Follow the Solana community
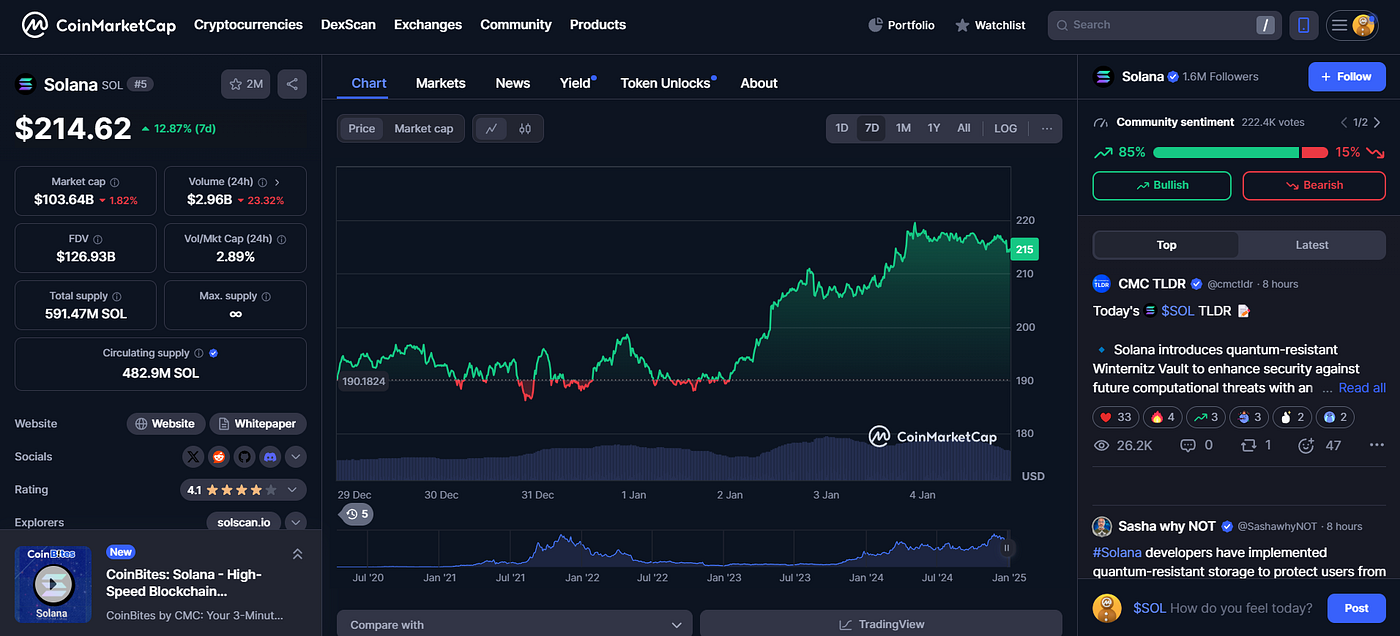Screen dimensions: 1400x636 [1347, 77]
